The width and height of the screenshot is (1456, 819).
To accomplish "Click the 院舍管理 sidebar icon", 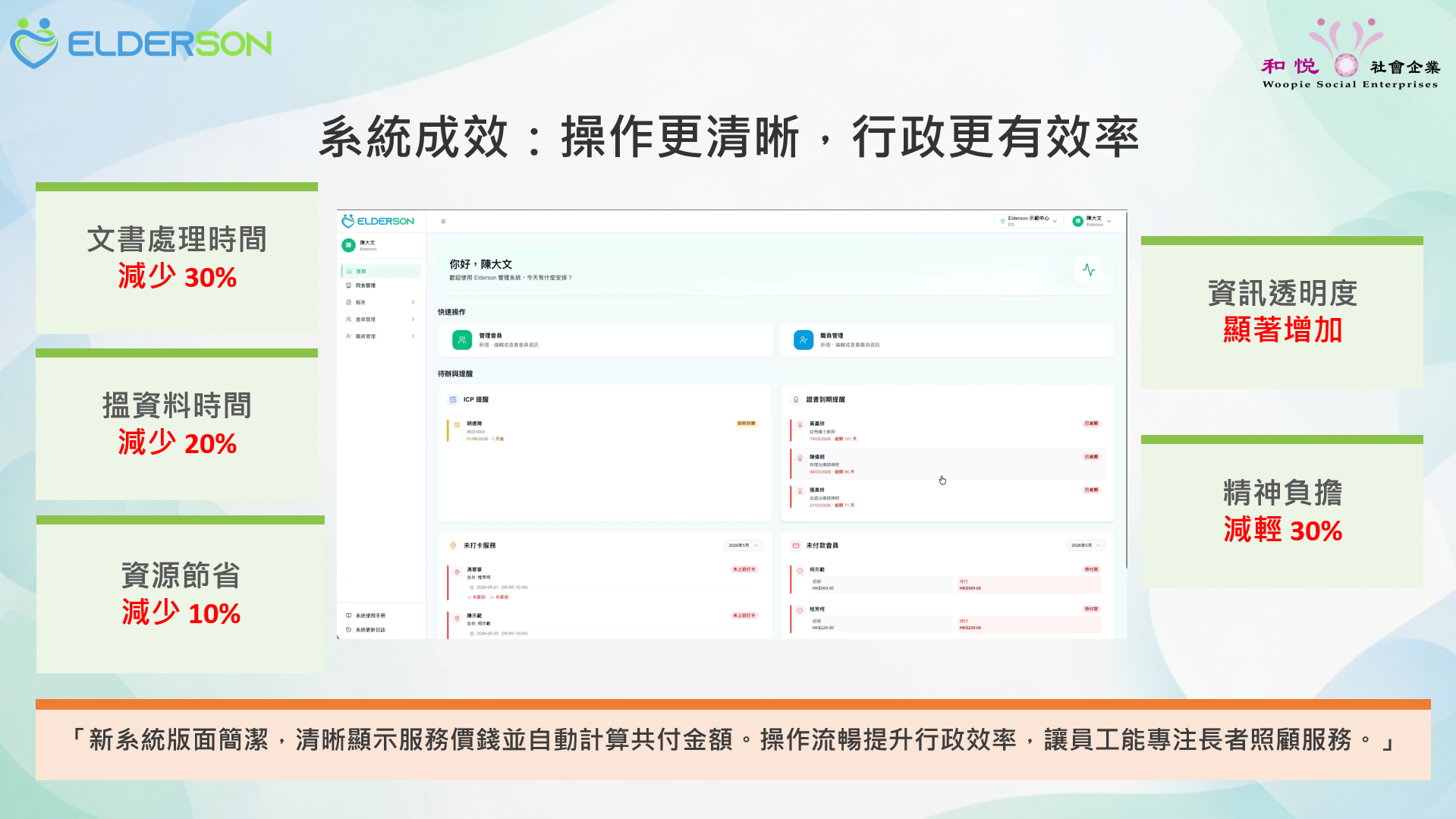I will coord(349,285).
